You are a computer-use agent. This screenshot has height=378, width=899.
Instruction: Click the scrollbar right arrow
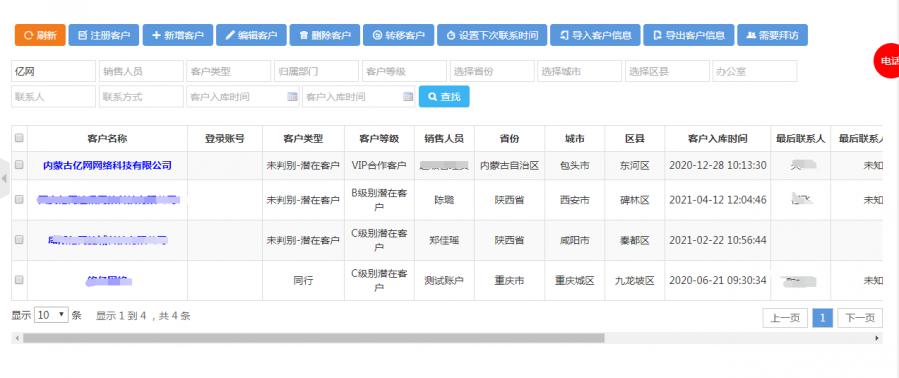(x=877, y=338)
